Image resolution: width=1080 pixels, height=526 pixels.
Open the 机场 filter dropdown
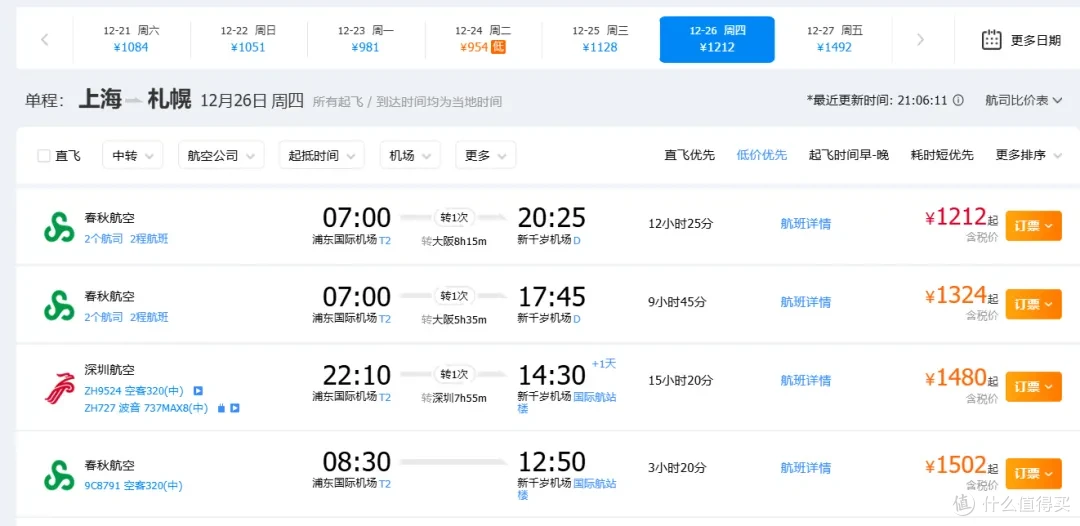pos(411,155)
